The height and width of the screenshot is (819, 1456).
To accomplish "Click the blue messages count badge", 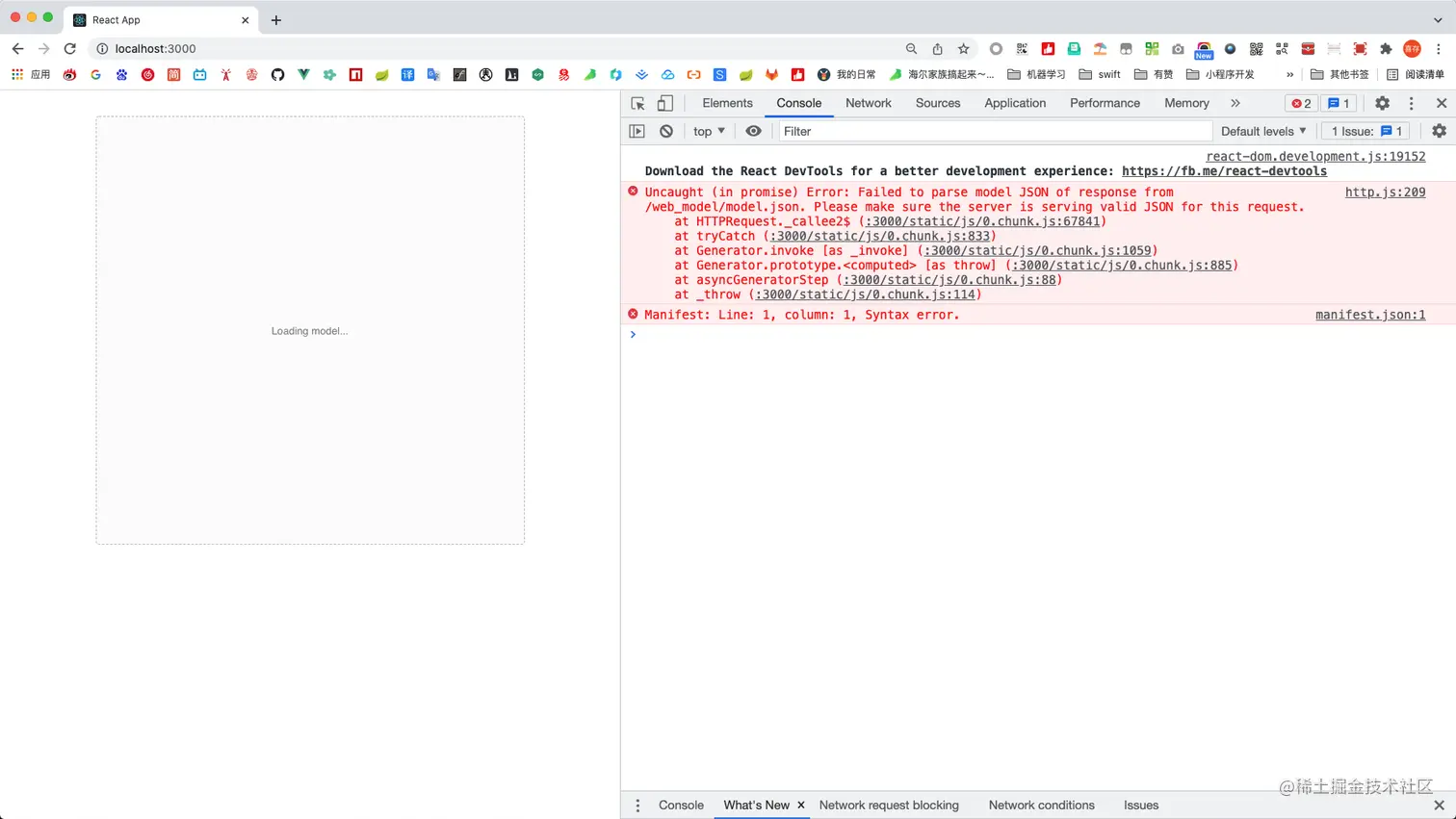I will [1339, 103].
